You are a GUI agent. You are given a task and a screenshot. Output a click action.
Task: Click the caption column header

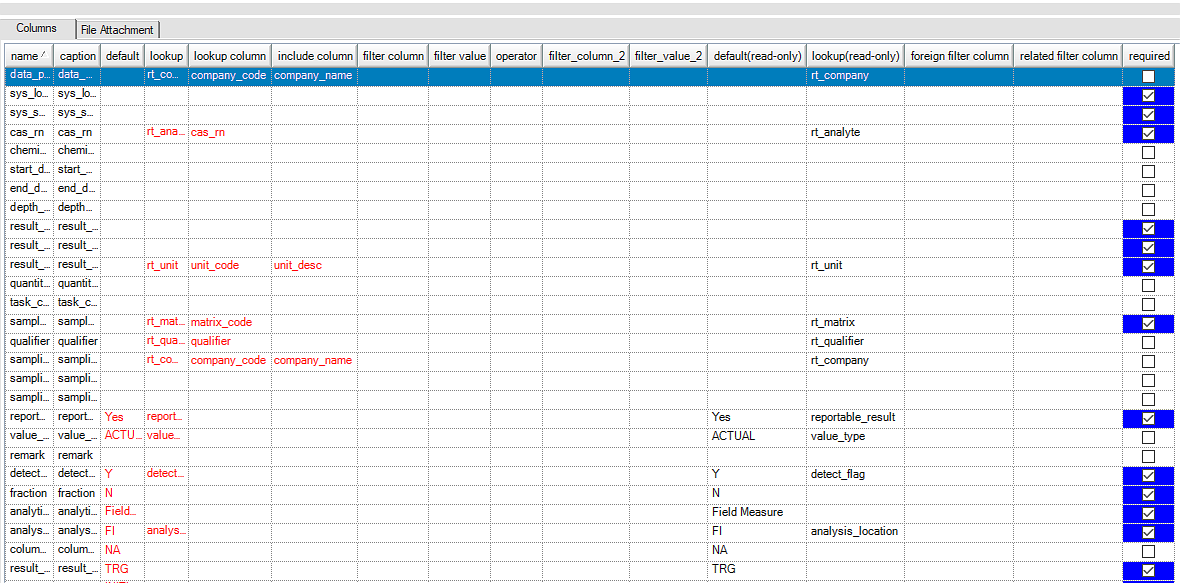point(78,56)
